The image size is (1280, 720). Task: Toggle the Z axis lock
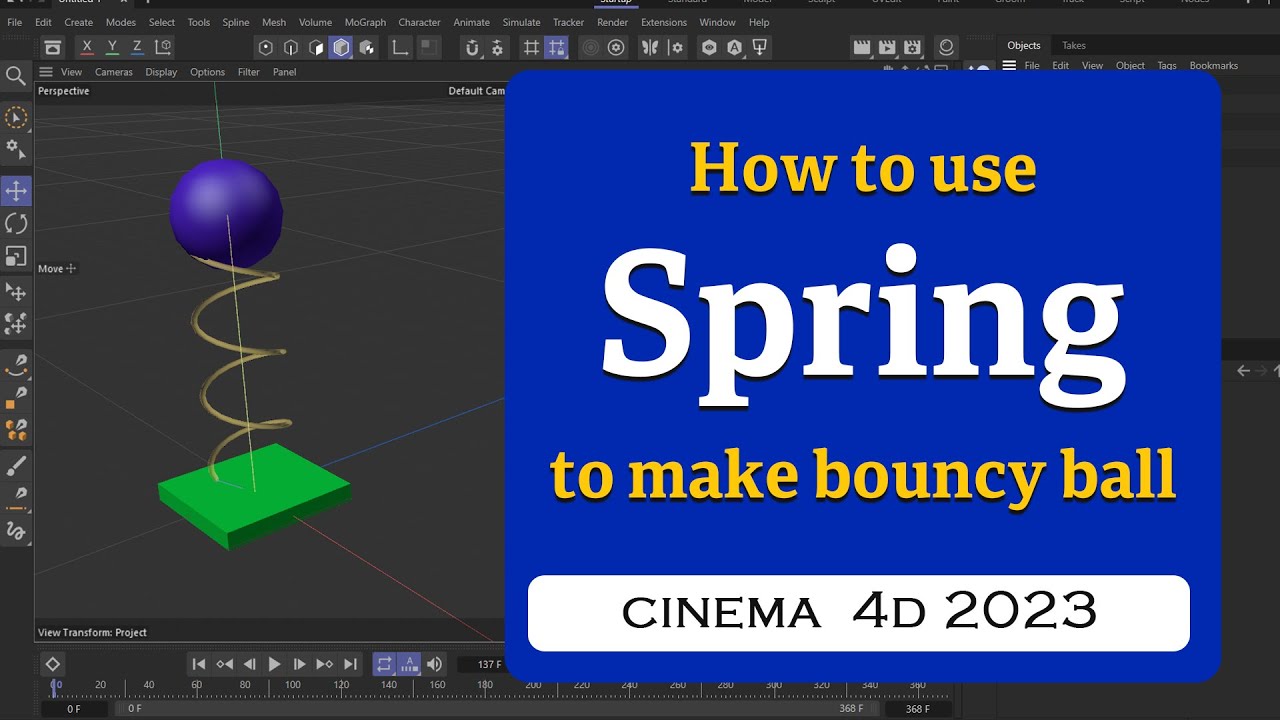click(137, 47)
